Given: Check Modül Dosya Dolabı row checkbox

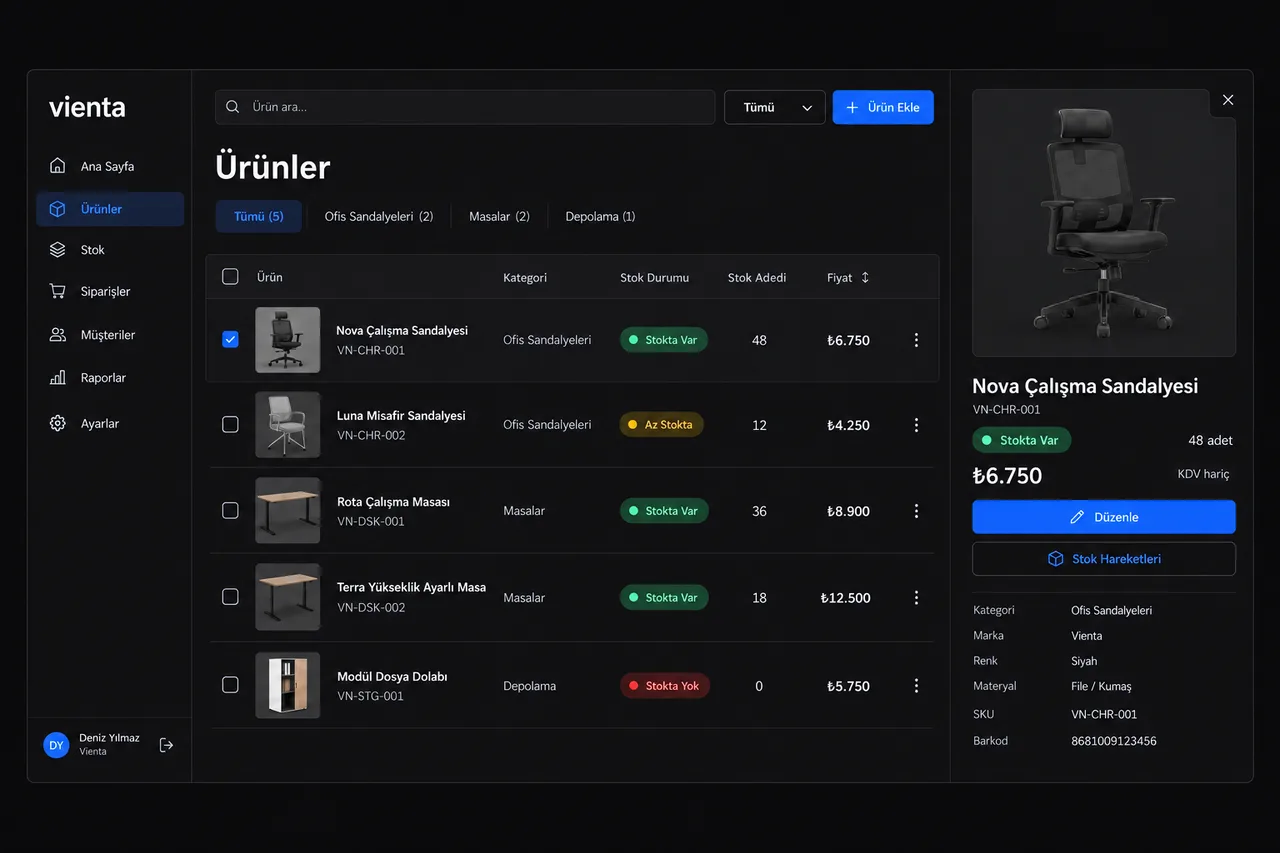Looking at the screenshot, I should (230, 686).
